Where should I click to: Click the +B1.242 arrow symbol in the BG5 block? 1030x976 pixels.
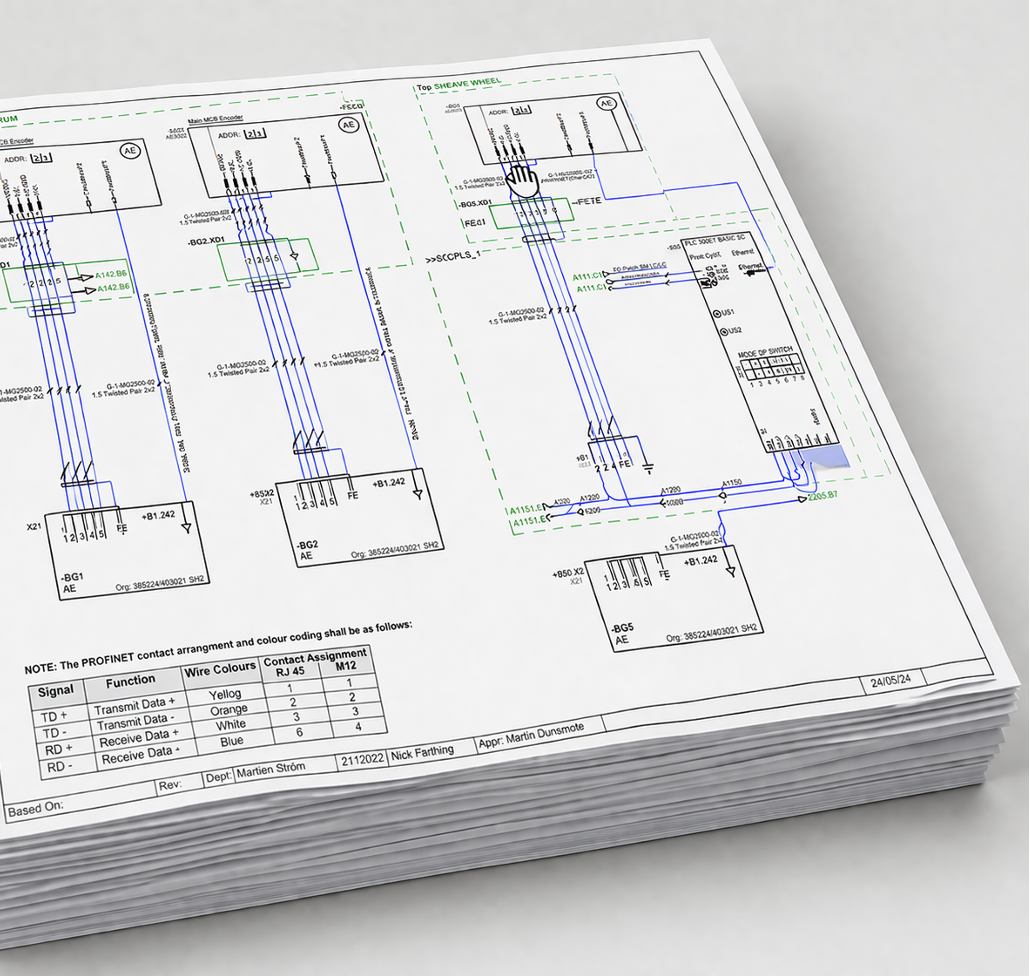click(730, 570)
